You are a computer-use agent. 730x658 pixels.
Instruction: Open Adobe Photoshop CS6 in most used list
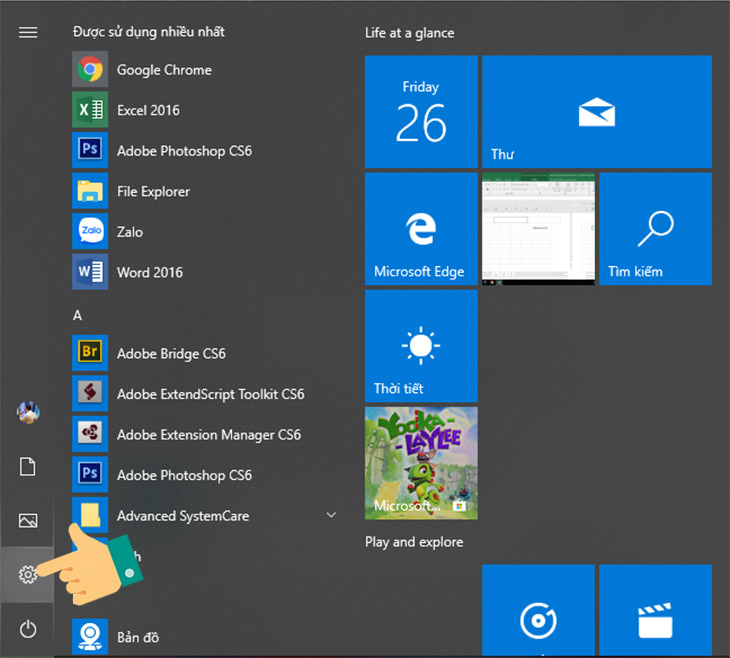[90, 150]
